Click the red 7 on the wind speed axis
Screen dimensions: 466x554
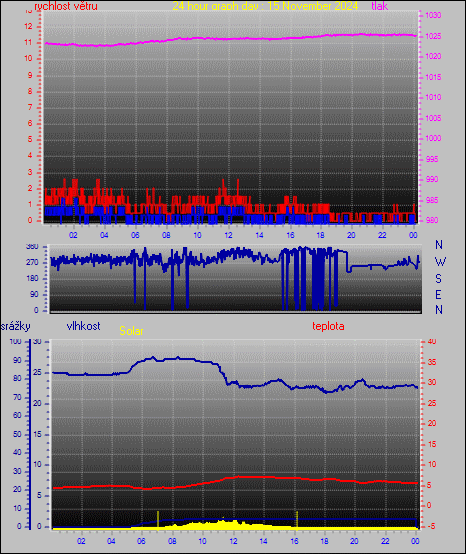30,107
